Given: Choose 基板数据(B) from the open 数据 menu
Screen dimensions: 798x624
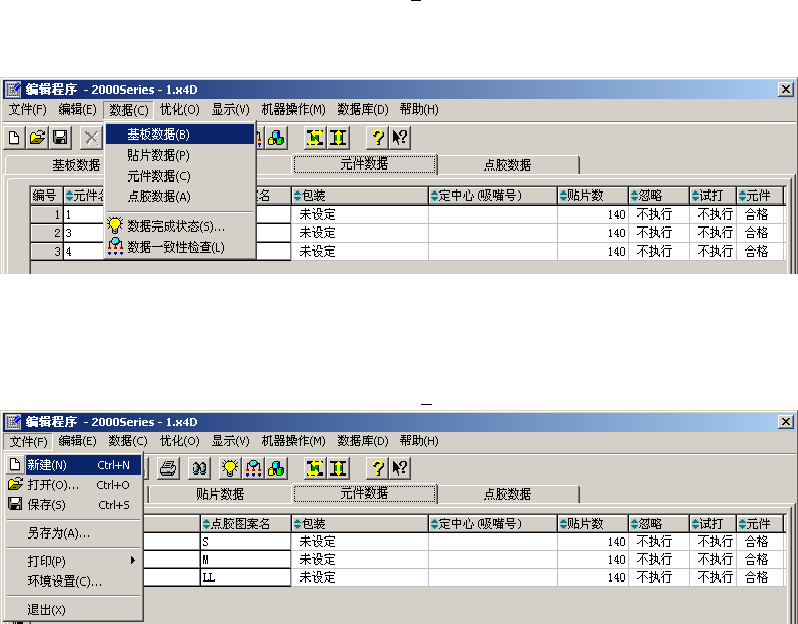Looking at the screenshot, I should pyautogui.click(x=180, y=134).
